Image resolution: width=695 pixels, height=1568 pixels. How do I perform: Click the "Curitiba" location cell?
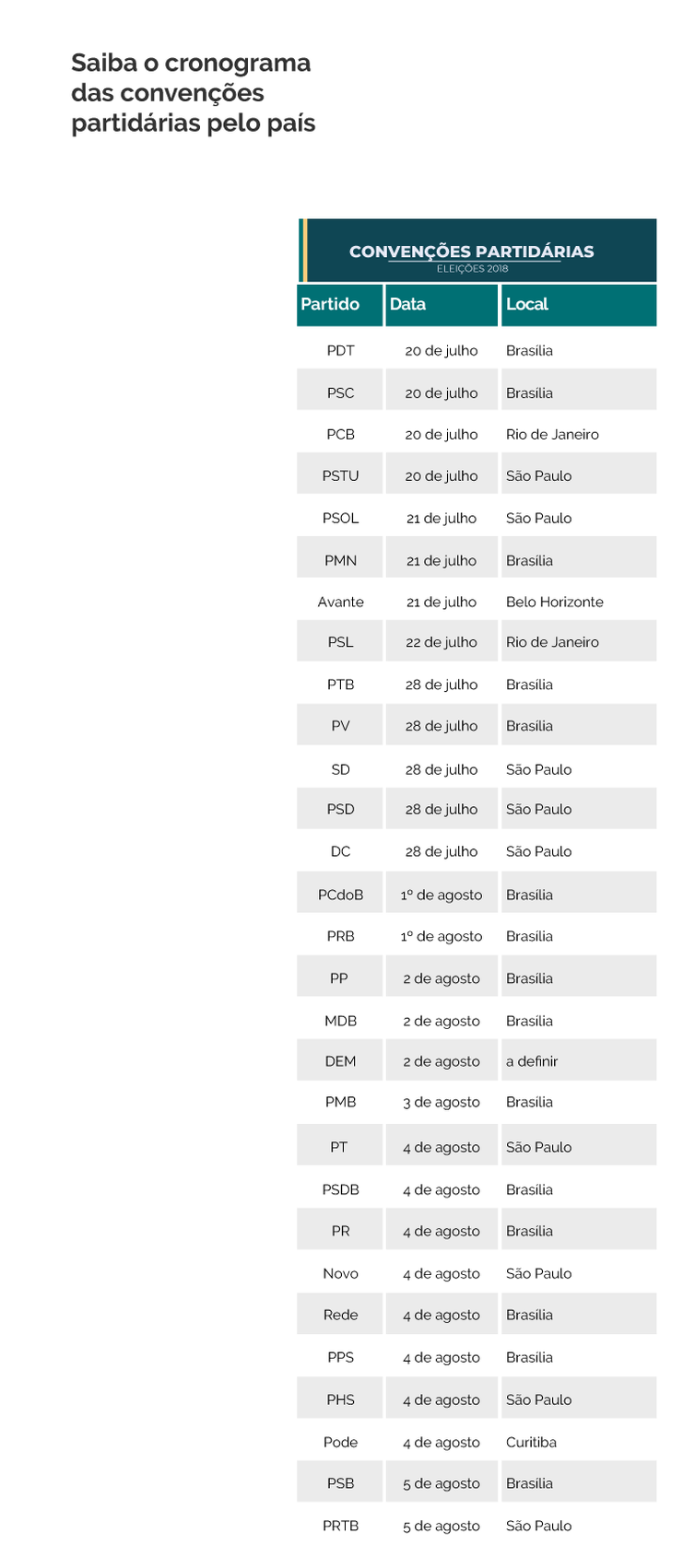pos(531,1442)
